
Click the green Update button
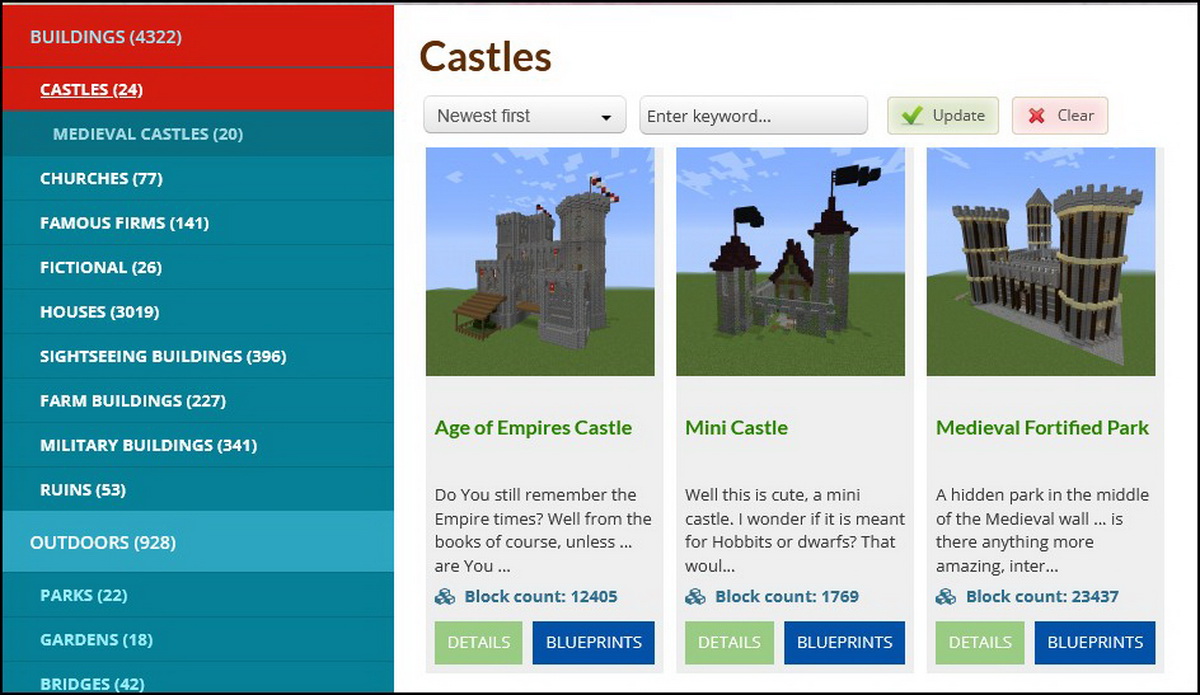943,115
